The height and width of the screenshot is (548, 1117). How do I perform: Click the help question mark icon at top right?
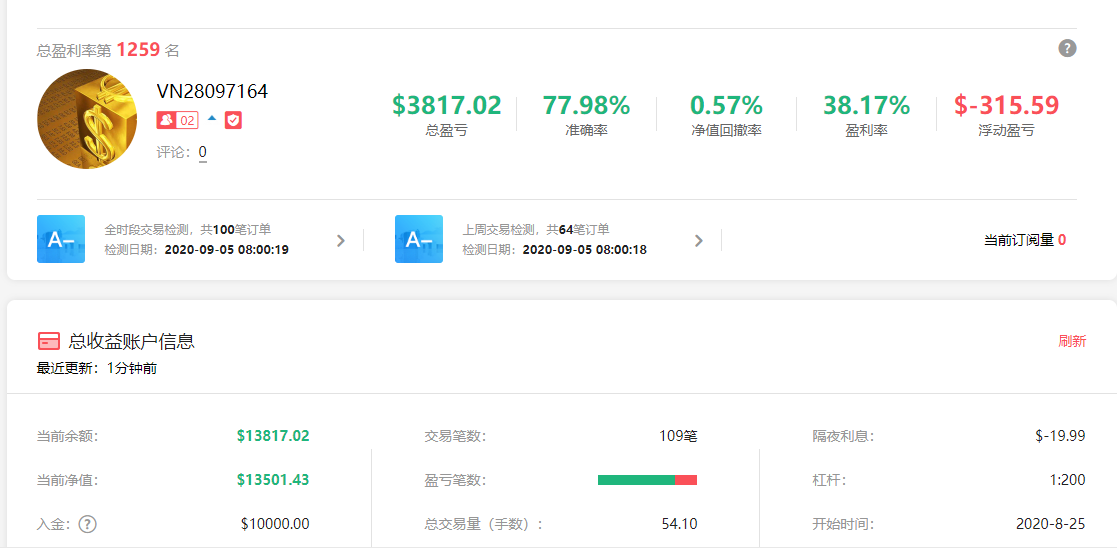click(1067, 48)
